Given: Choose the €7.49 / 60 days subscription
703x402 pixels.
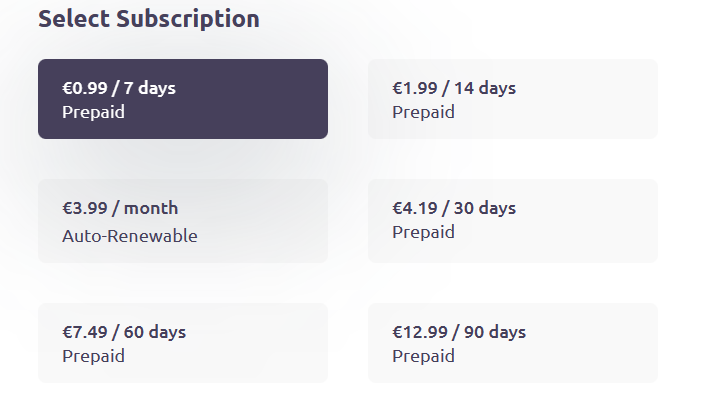Looking at the screenshot, I should 183,343.
